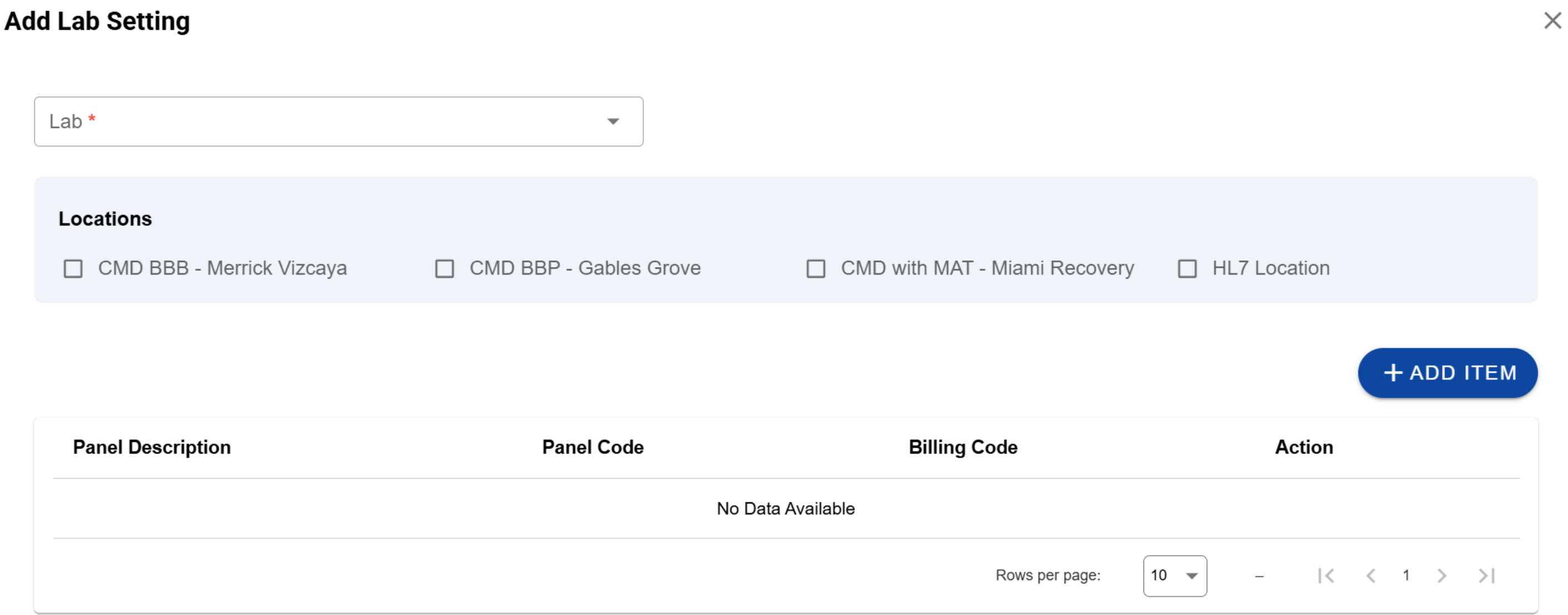Click the Action column header
The width and height of the screenshot is (1568, 615).
[1303, 447]
